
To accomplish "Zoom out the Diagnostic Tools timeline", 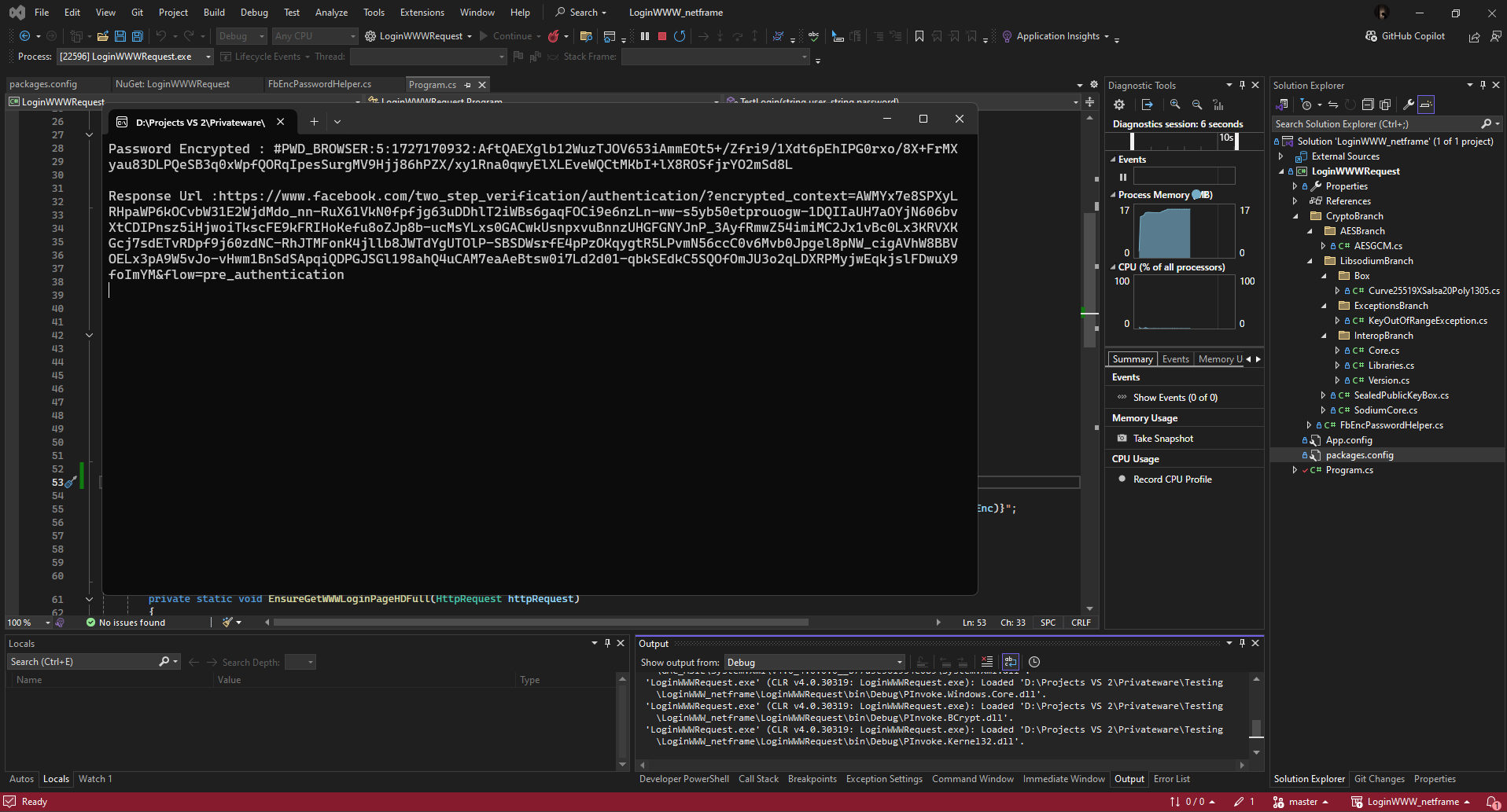I will pyautogui.click(x=1197, y=105).
